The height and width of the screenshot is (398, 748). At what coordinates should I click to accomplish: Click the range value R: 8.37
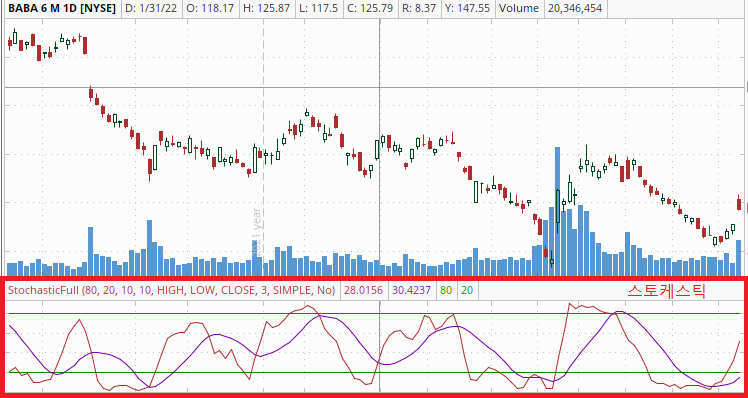[420, 8]
